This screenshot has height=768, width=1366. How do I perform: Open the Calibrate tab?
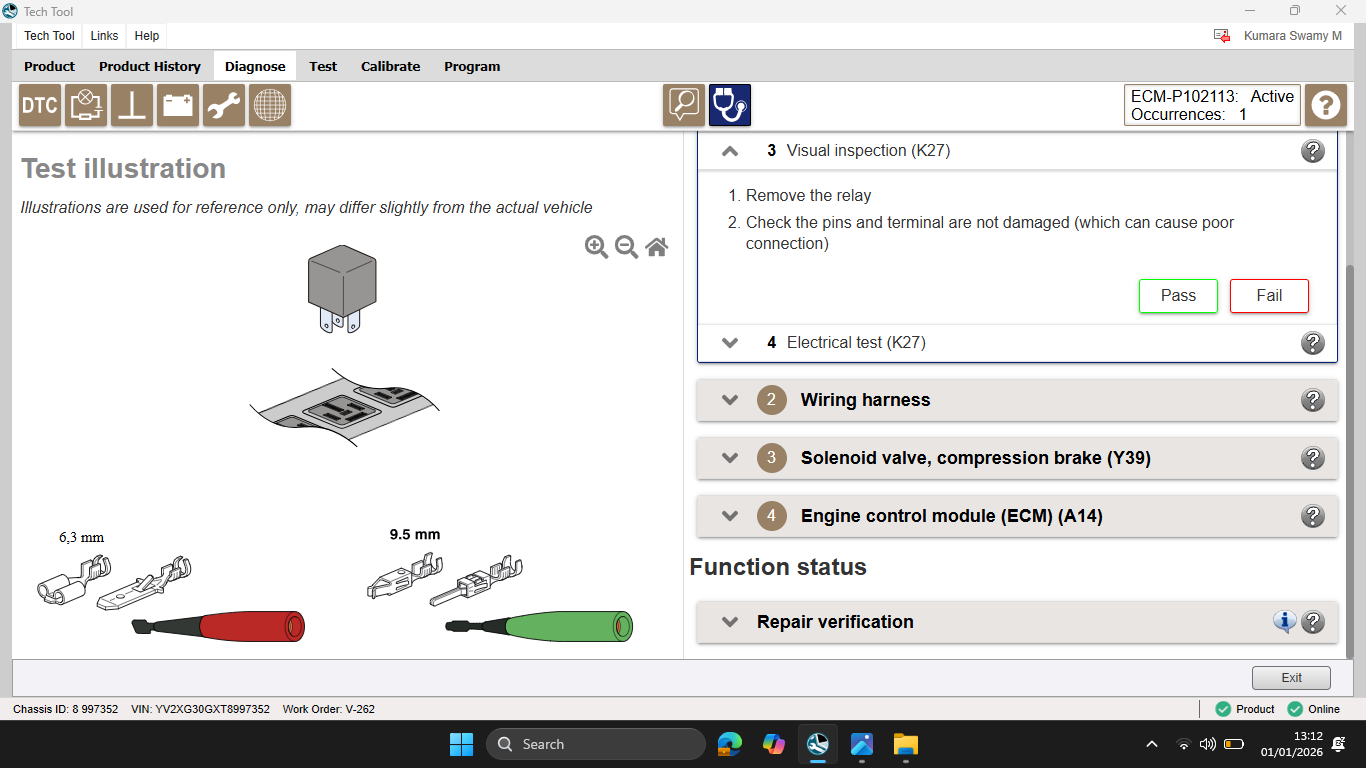[390, 66]
